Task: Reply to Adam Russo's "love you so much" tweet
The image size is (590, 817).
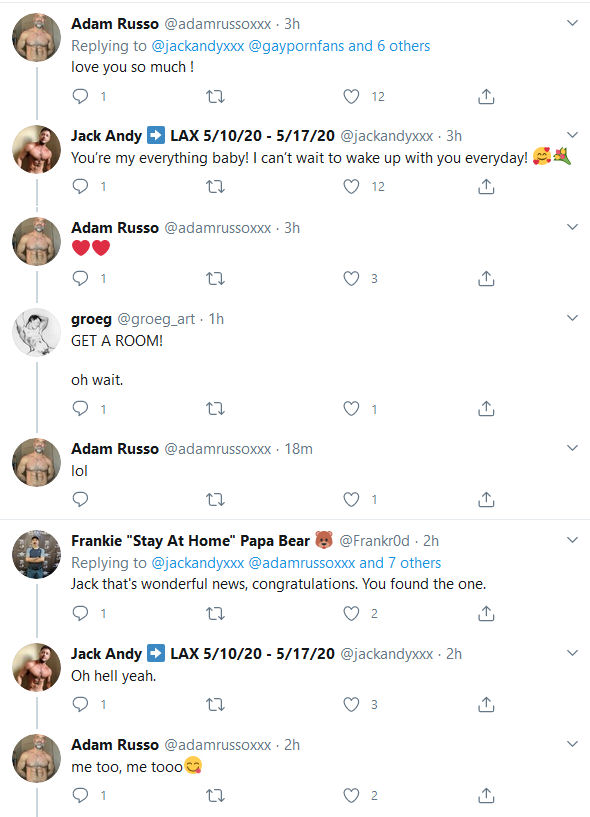Action: coord(80,96)
